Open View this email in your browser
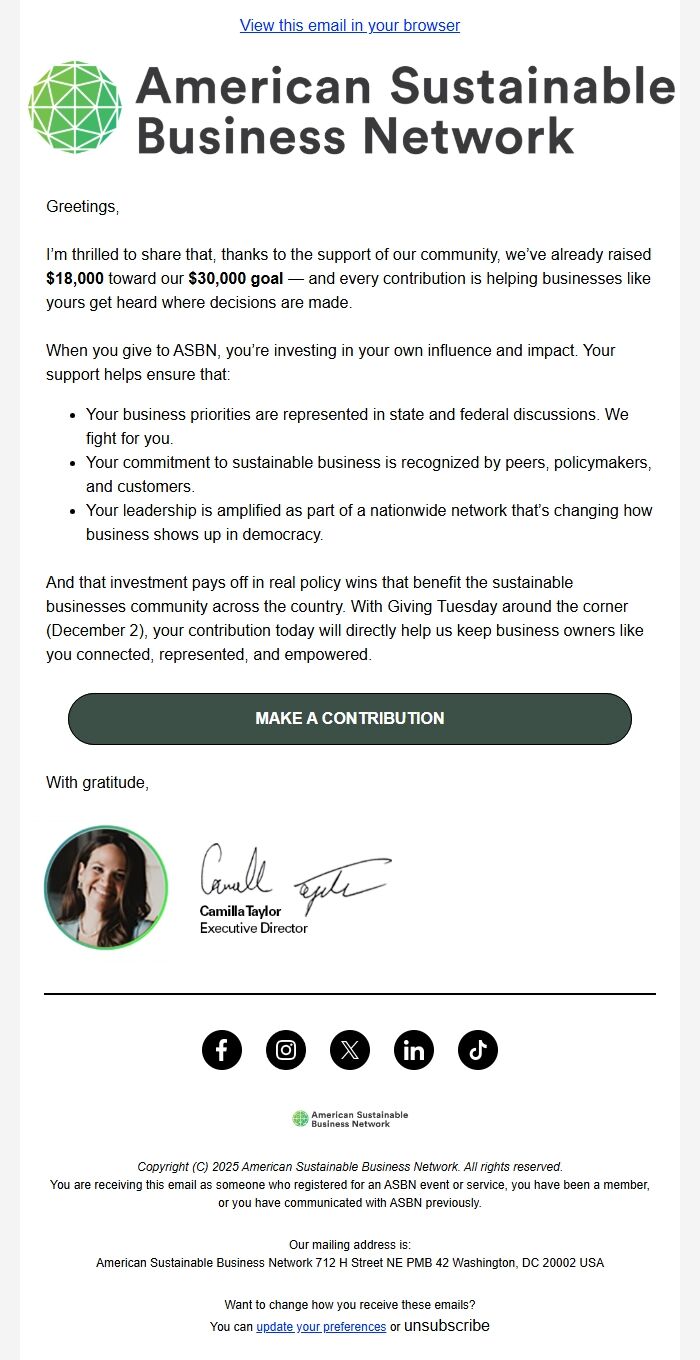Screen dimensions: 700x1360 point(348,25)
